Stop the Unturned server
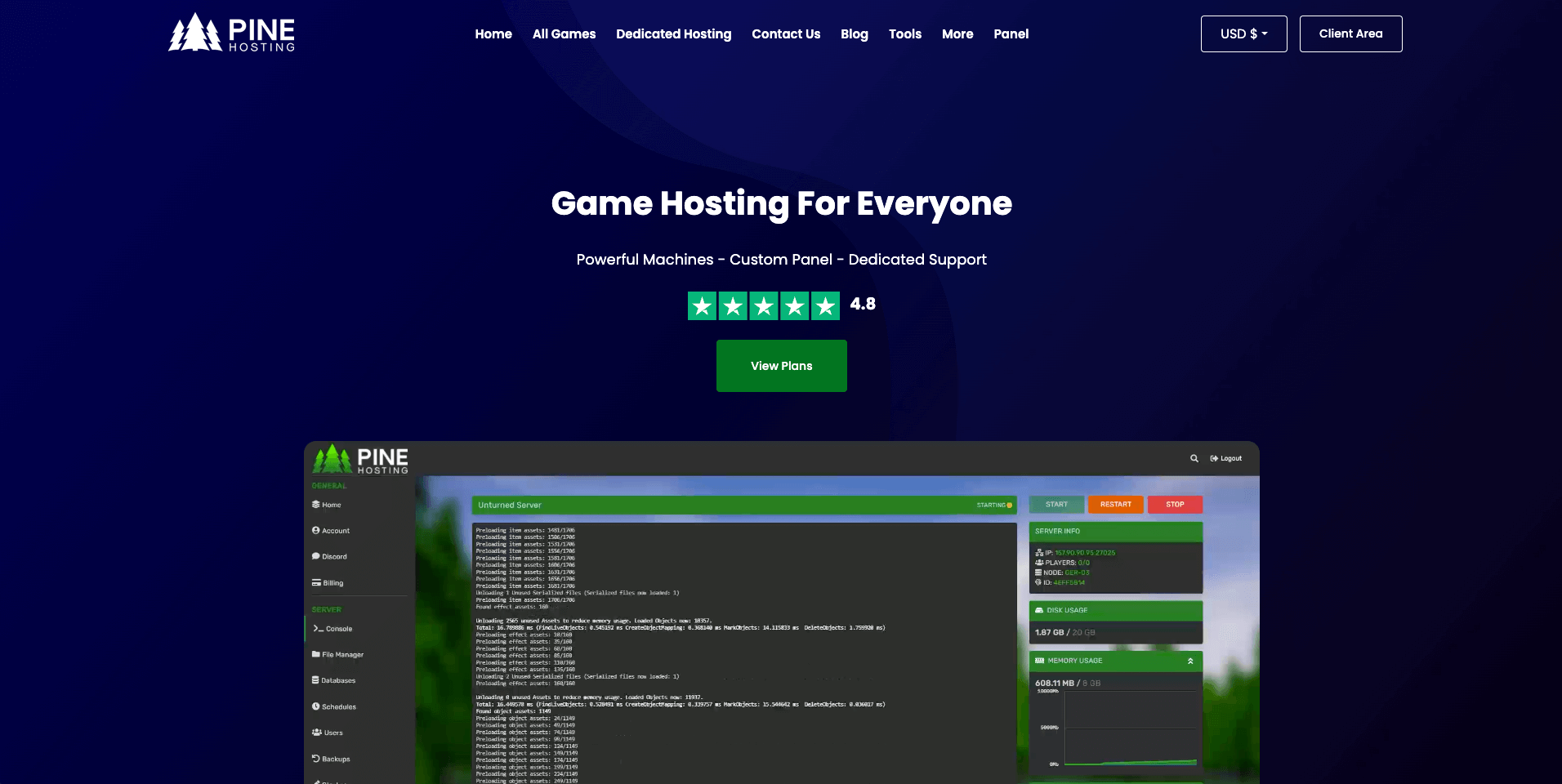1562x784 pixels. [x=1175, y=505]
